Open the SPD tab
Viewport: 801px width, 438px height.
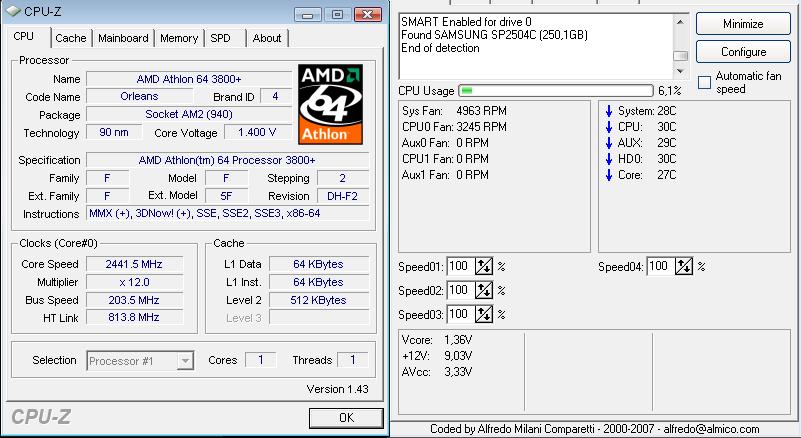(x=220, y=38)
